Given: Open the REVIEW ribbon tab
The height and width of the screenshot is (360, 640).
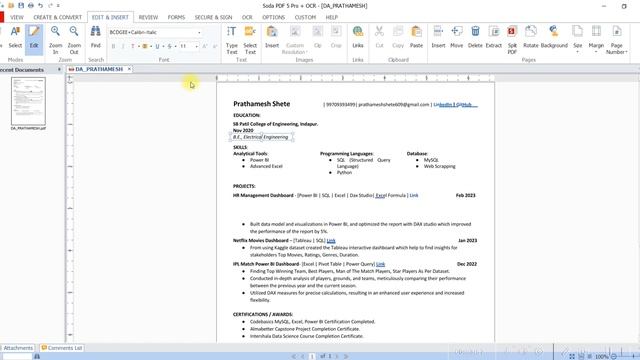Looking at the screenshot, I should [148, 17].
